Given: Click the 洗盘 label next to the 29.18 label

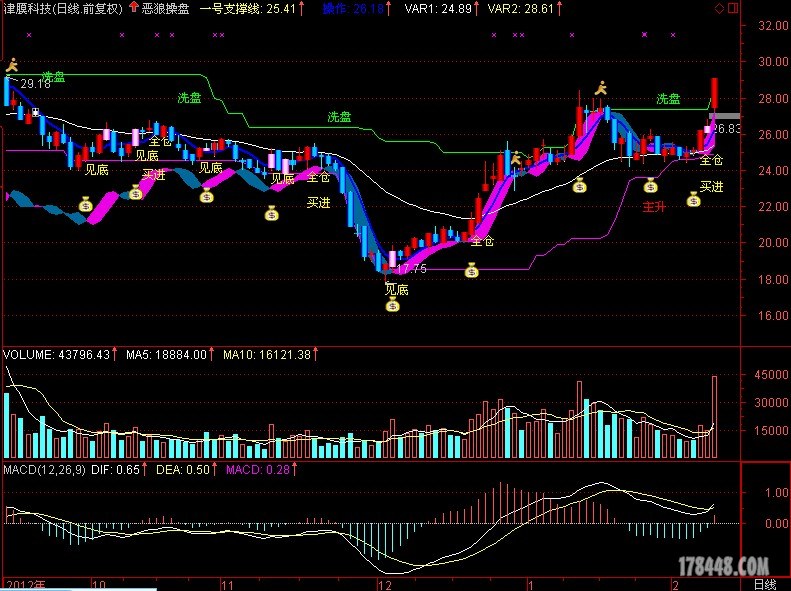Looking at the screenshot, I should coord(53,77).
